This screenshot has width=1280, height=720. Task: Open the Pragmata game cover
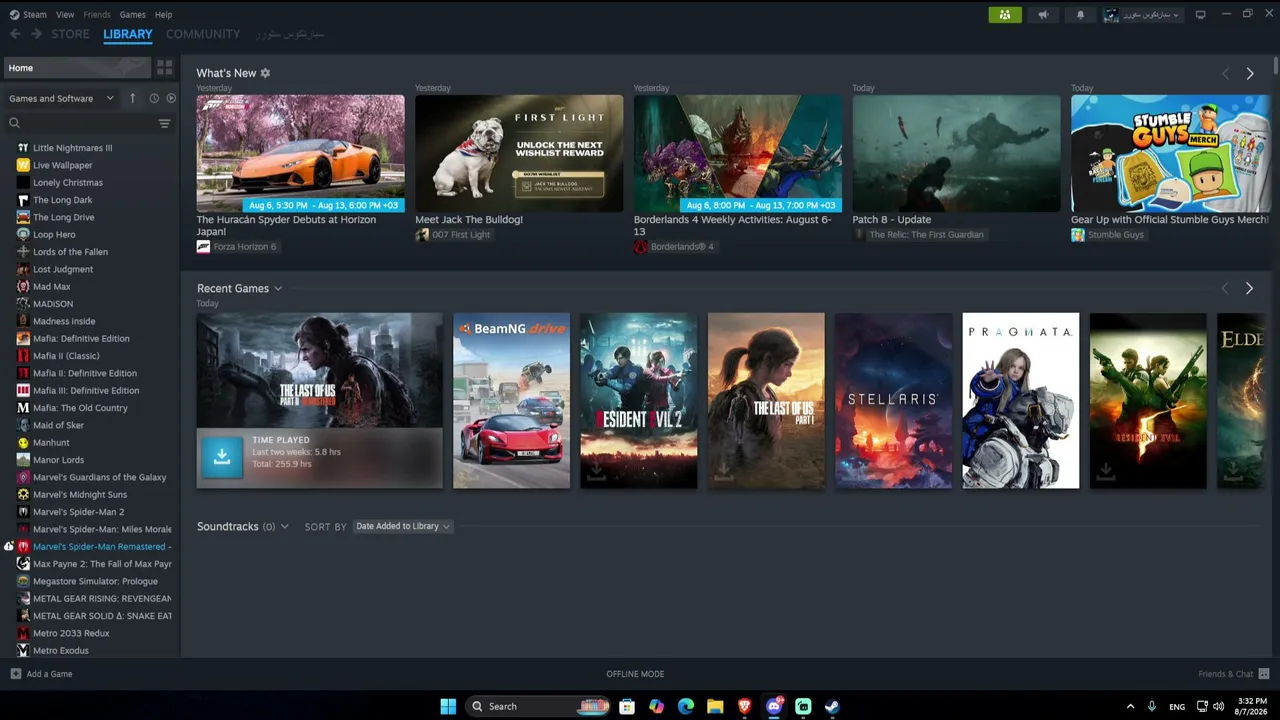tap(1020, 401)
